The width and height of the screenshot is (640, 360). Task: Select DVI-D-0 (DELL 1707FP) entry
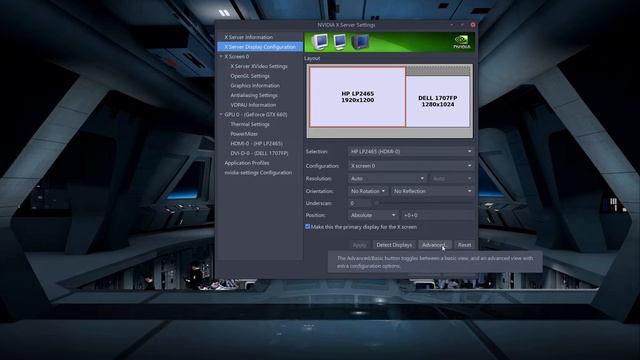[x=259, y=153]
